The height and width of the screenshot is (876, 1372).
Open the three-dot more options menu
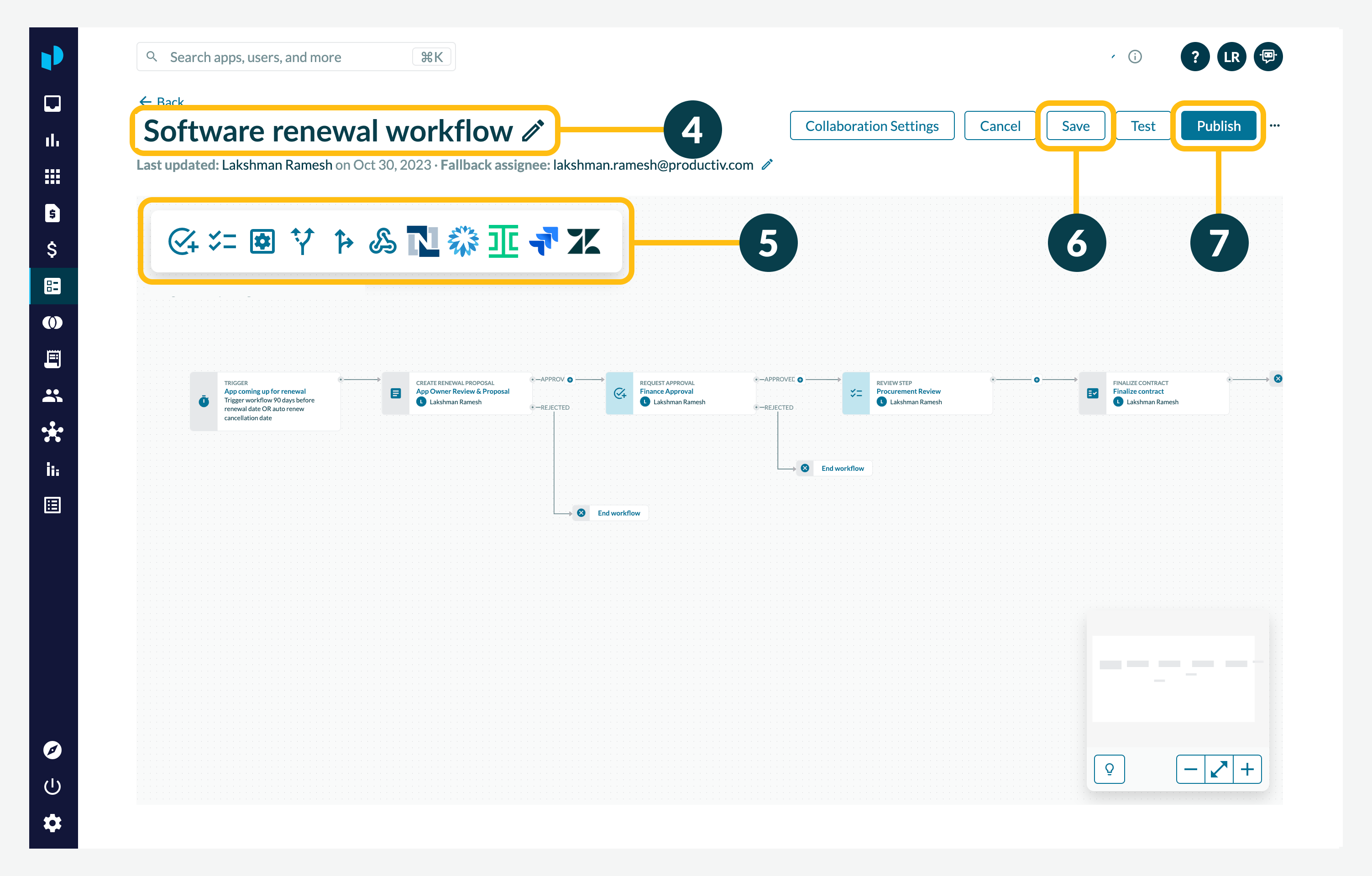[1275, 126]
